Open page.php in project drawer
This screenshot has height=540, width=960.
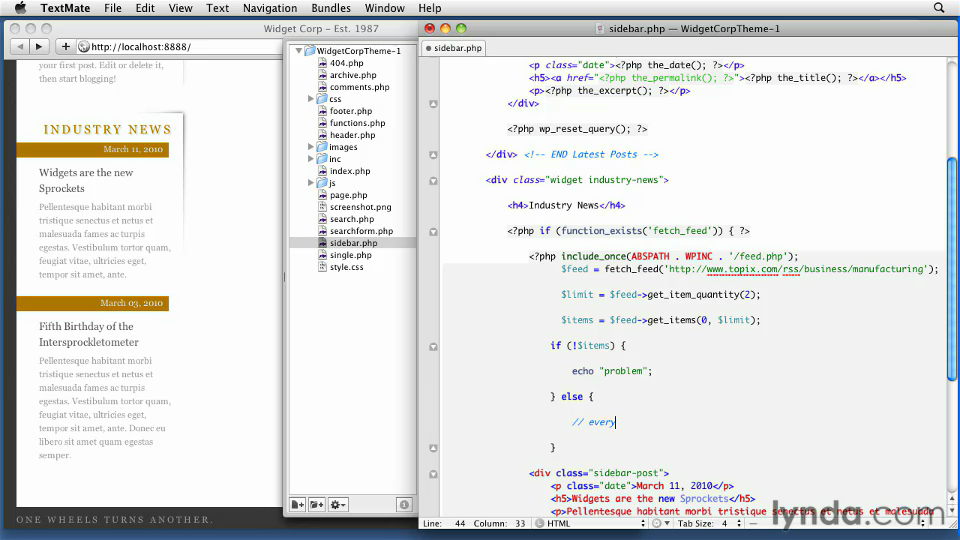click(x=348, y=195)
